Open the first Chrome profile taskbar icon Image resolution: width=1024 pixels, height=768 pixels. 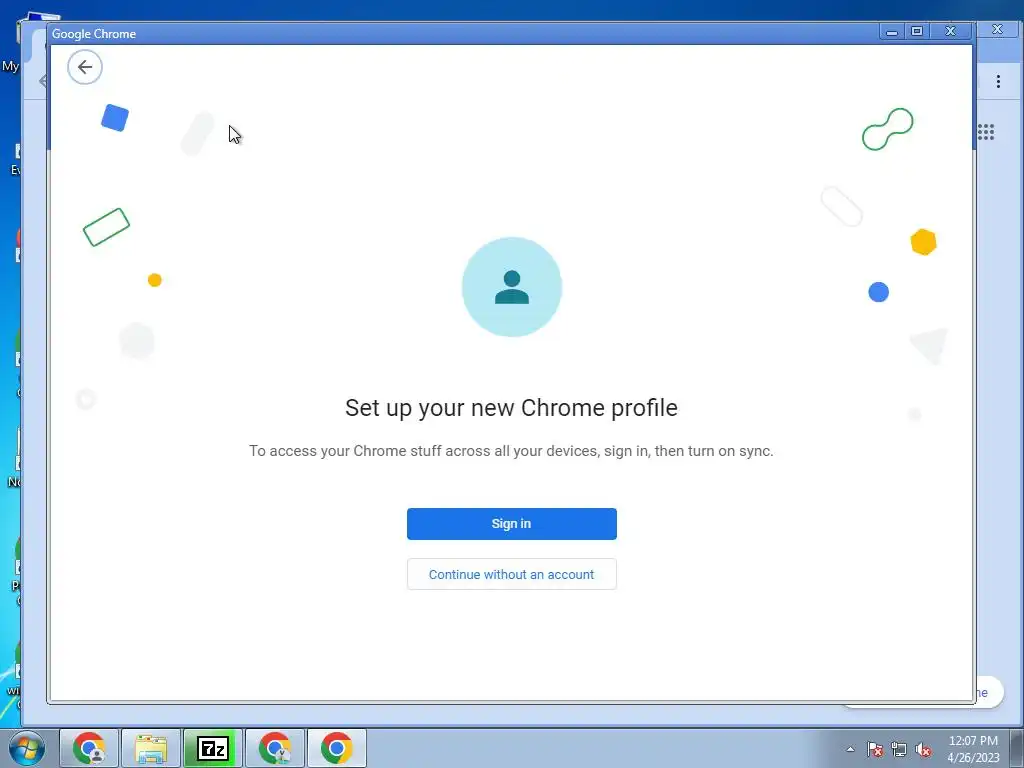tap(89, 748)
